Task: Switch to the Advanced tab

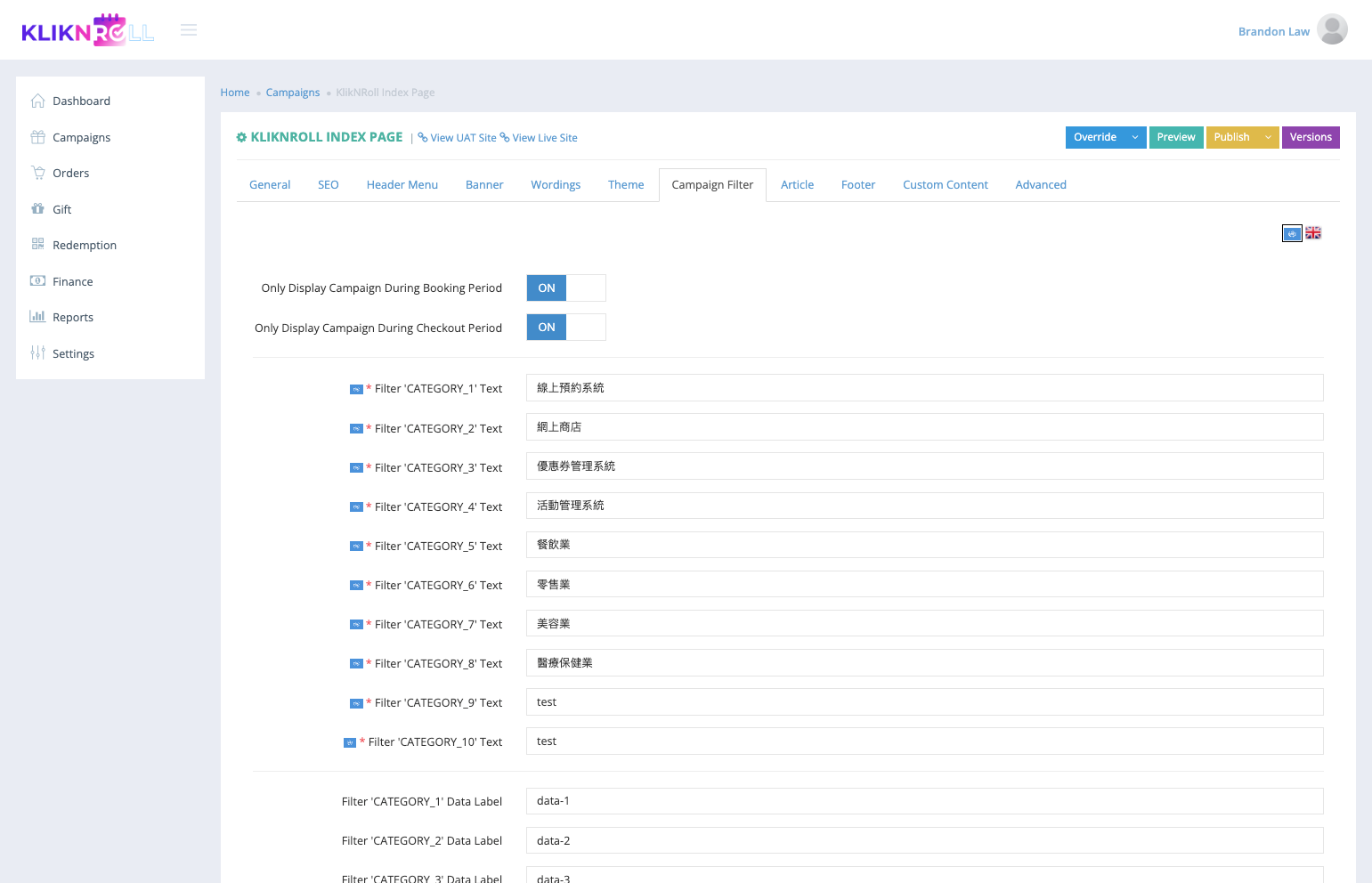Action: tap(1041, 185)
